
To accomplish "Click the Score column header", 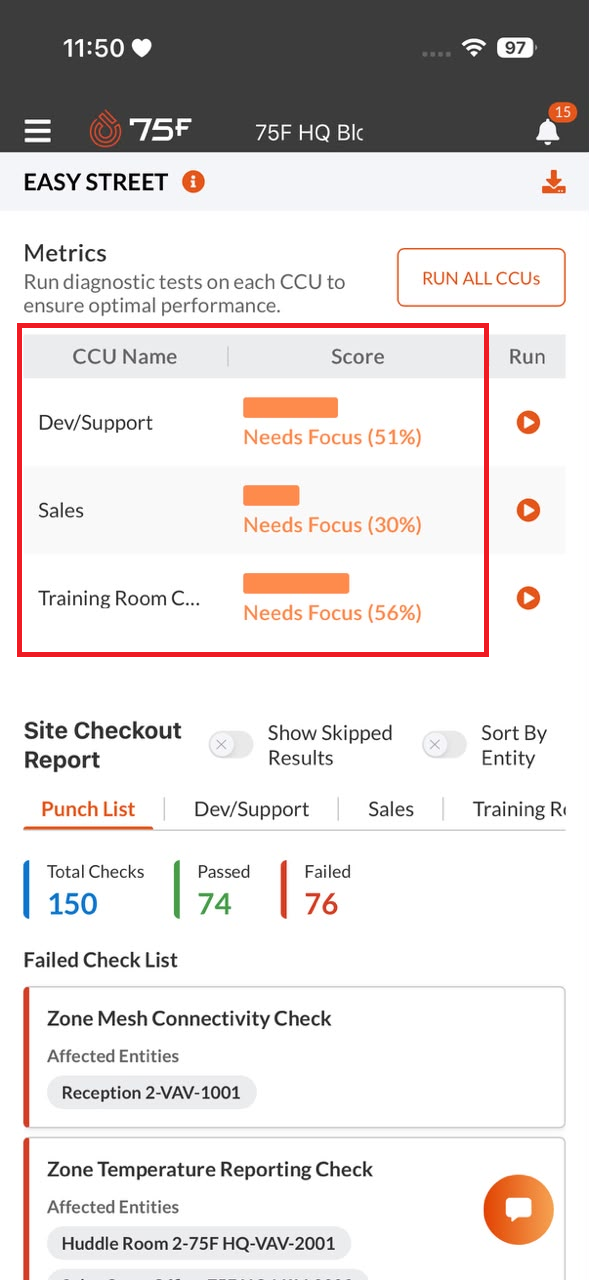I will (357, 357).
